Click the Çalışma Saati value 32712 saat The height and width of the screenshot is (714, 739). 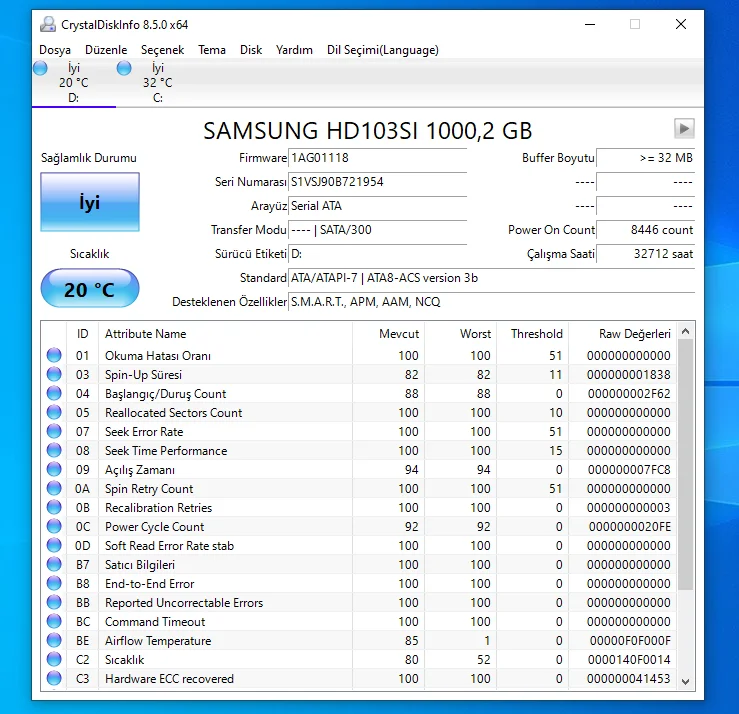(x=646, y=254)
